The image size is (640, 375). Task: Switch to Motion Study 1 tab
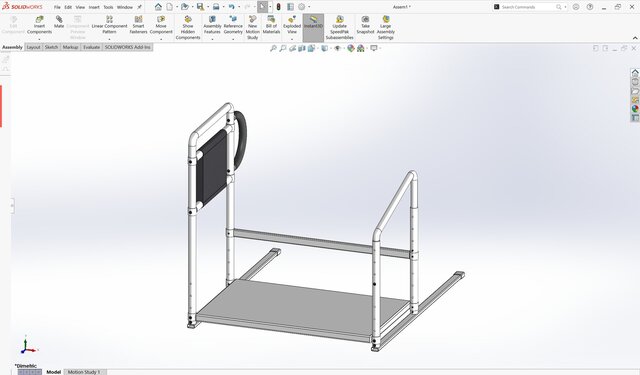coord(84,372)
